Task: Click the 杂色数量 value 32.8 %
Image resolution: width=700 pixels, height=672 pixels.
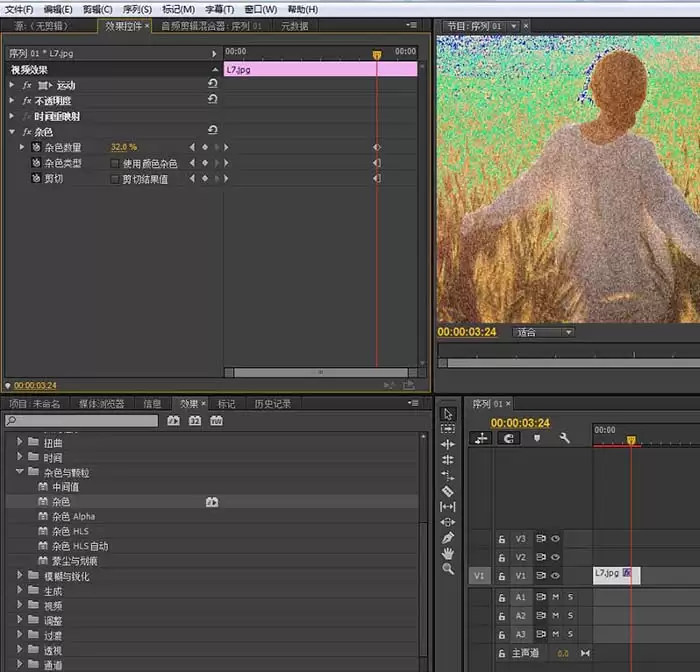Action: point(124,147)
